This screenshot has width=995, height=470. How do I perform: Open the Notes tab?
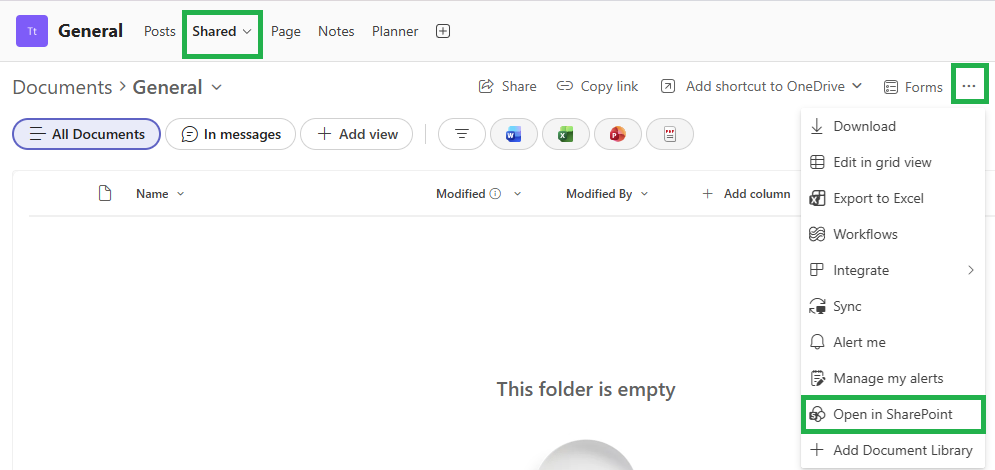(x=336, y=31)
